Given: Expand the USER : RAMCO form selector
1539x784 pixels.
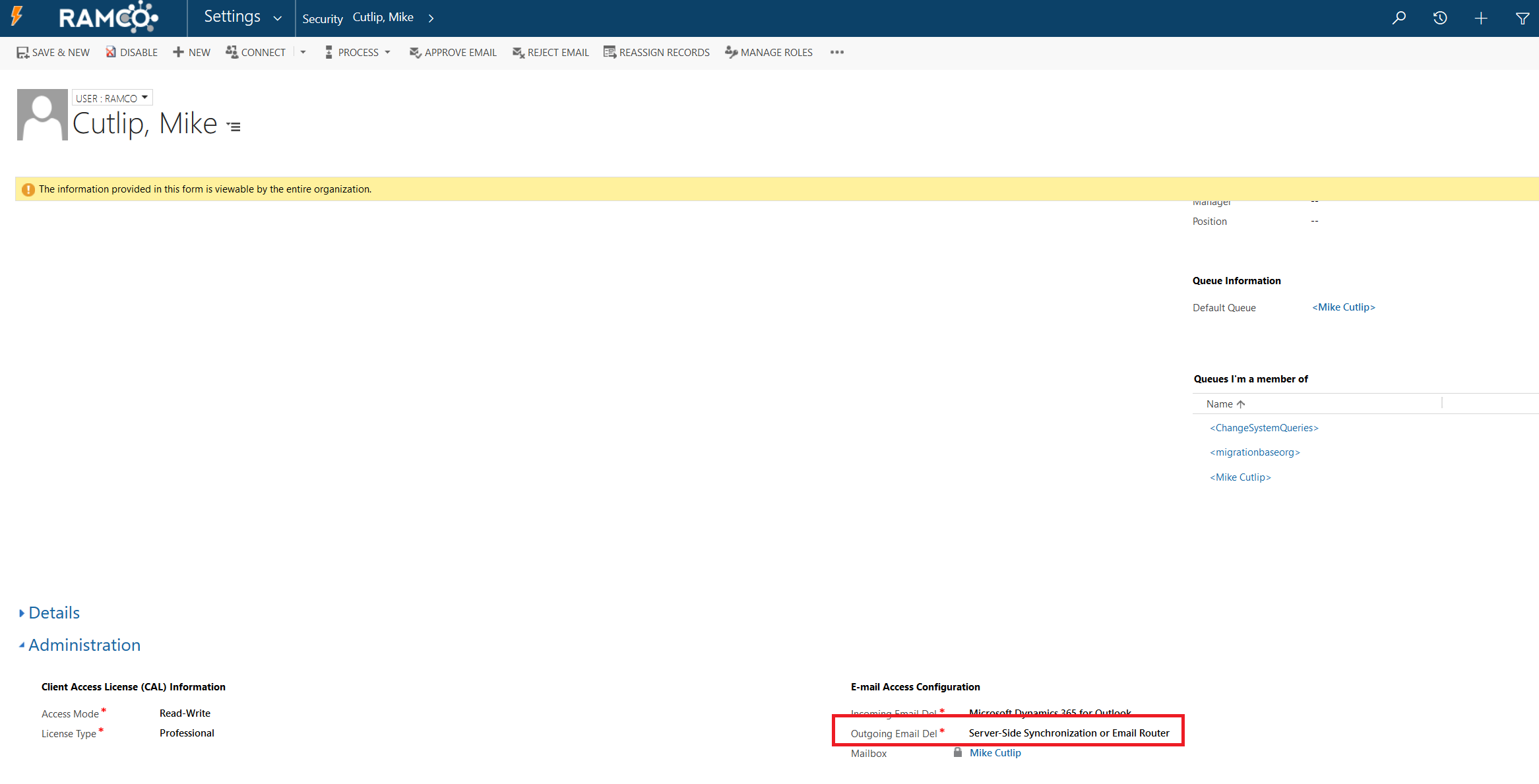Looking at the screenshot, I should pos(144,97).
